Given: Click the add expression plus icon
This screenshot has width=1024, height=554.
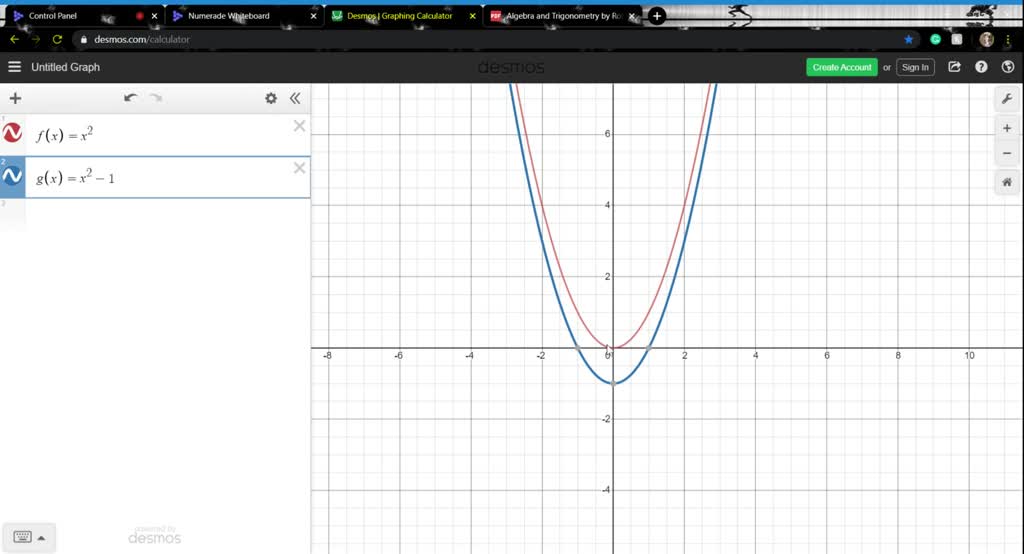Looking at the screenshot, I should pos(15,98).
